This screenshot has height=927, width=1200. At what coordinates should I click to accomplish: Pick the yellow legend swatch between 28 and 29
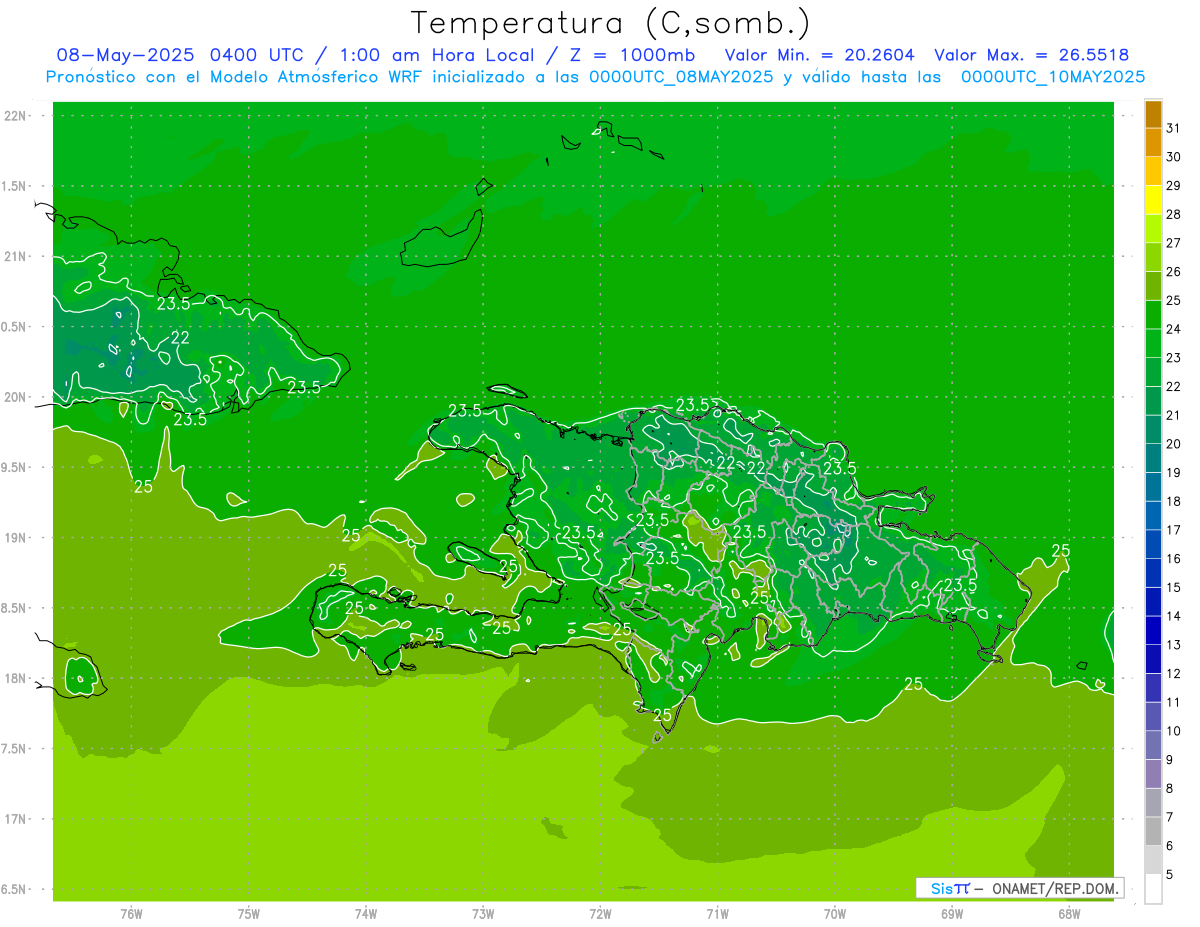(1153, 199)
